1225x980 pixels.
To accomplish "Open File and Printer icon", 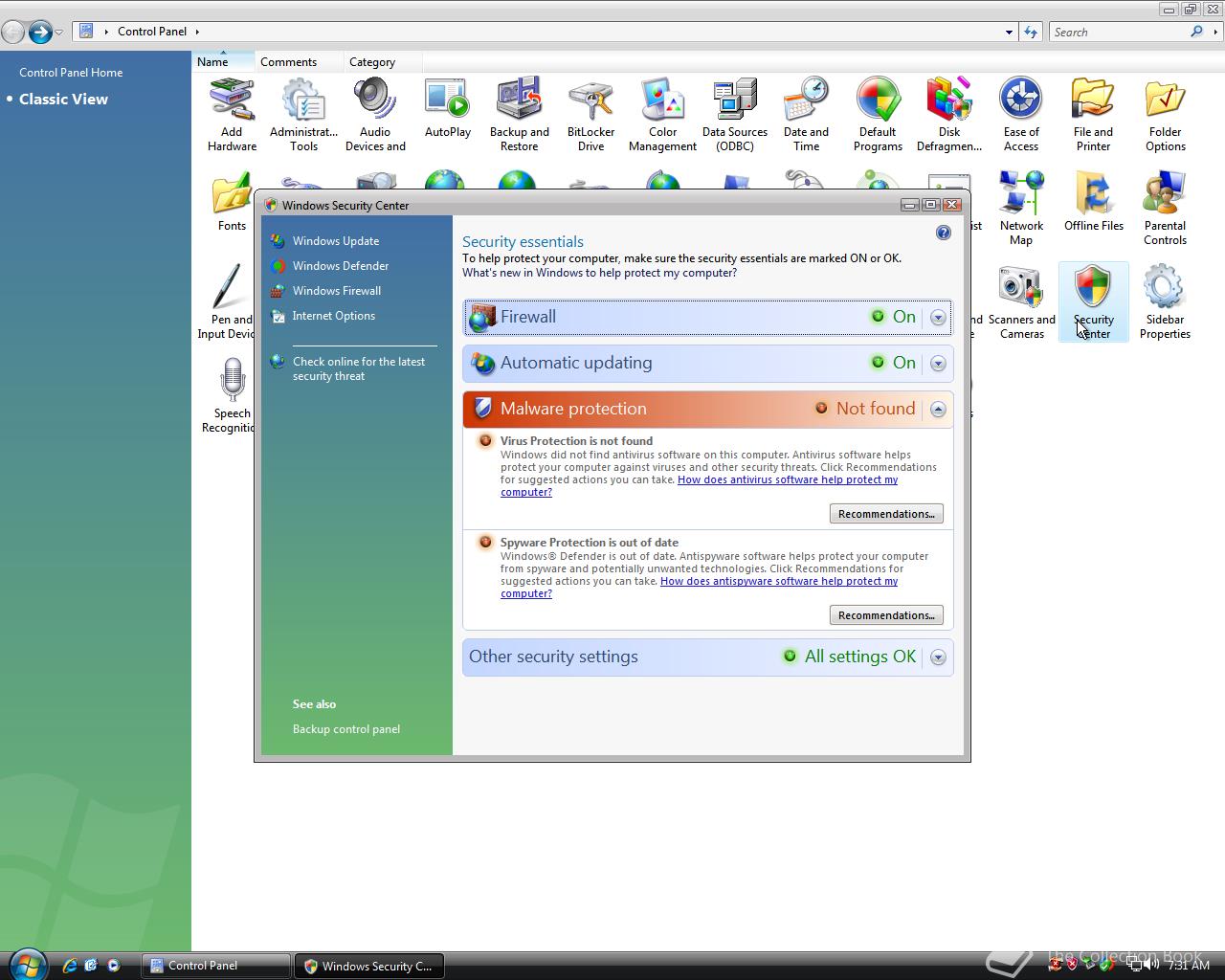I will click(1093, 115).
